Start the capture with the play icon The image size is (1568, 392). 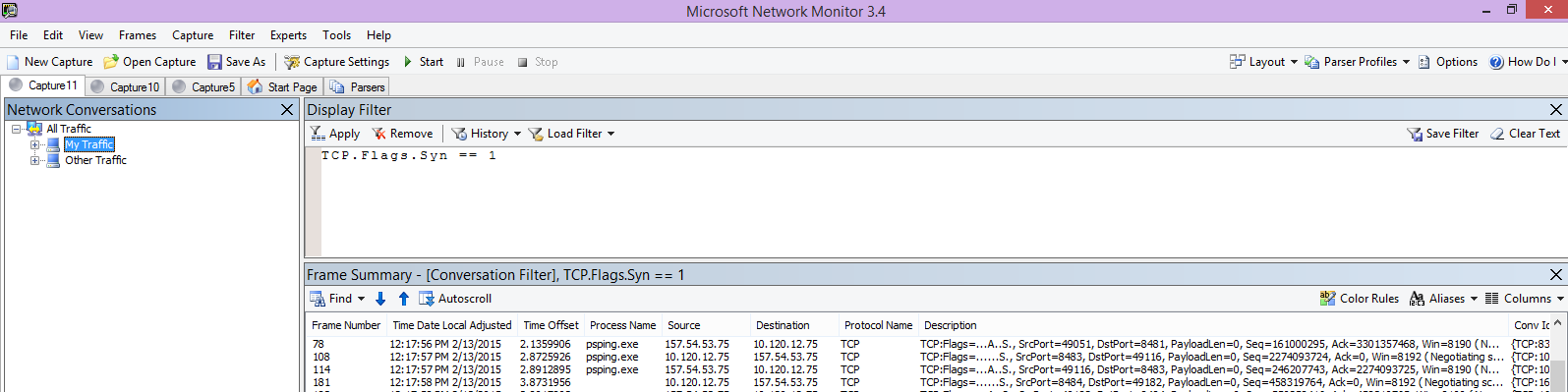(x=408, y=62)
